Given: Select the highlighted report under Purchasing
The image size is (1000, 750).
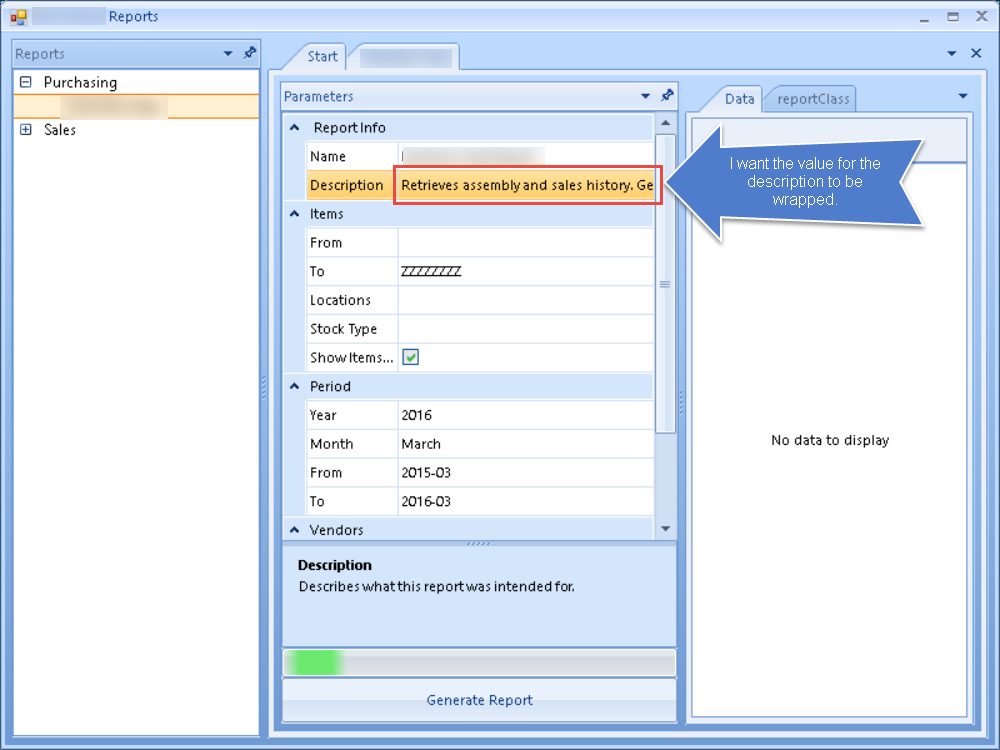Looking at the screenshot, I should (136, 107).
